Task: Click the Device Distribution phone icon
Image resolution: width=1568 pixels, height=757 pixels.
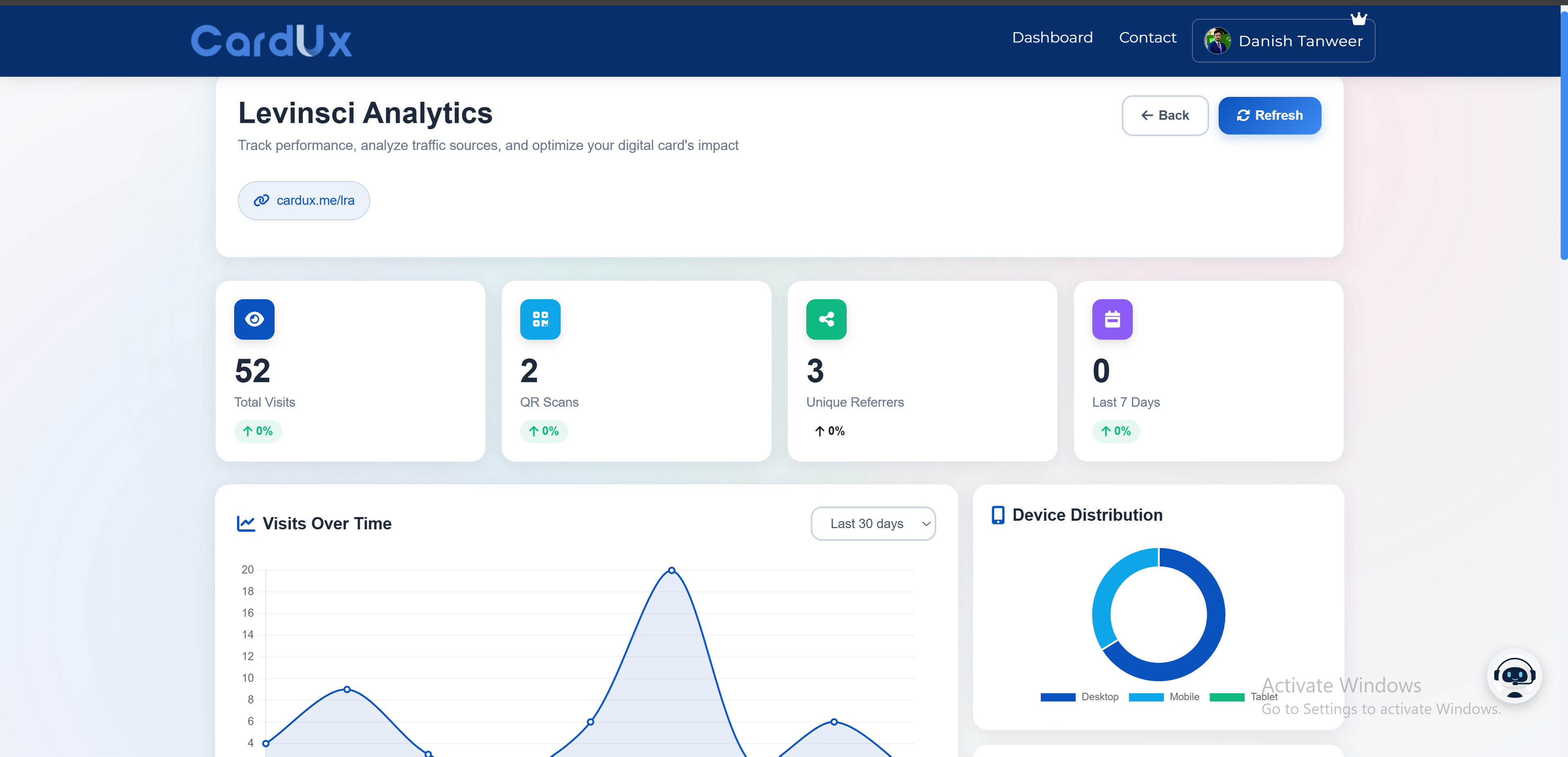Action: tap(998, 515)
